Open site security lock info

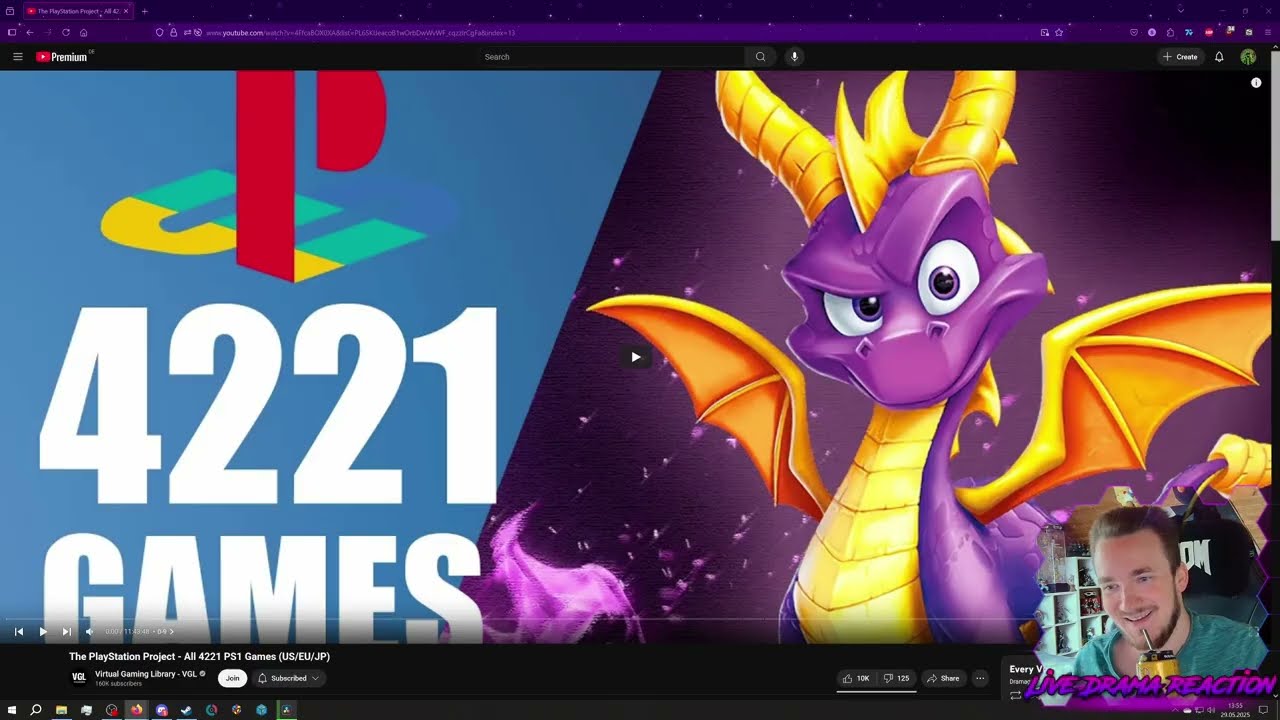(173, 32)
